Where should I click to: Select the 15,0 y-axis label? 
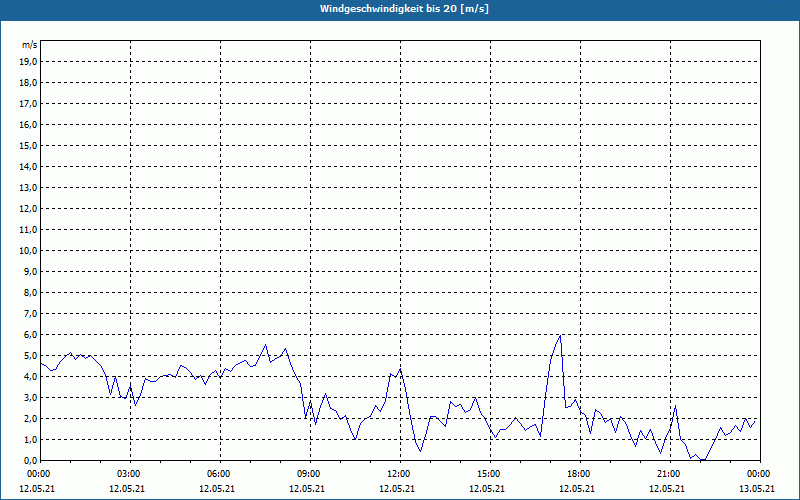28,145
